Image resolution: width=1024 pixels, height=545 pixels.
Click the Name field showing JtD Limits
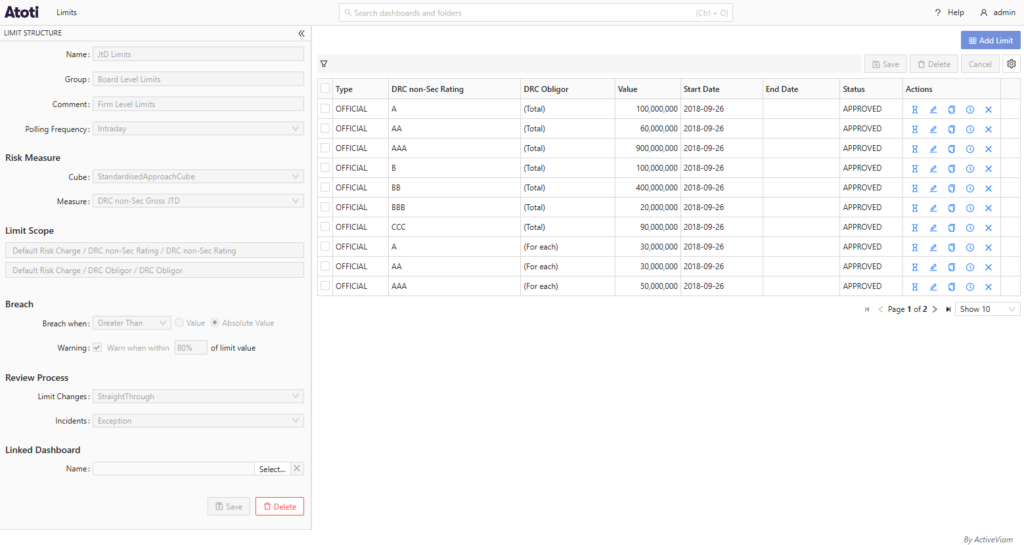[198, 54]
